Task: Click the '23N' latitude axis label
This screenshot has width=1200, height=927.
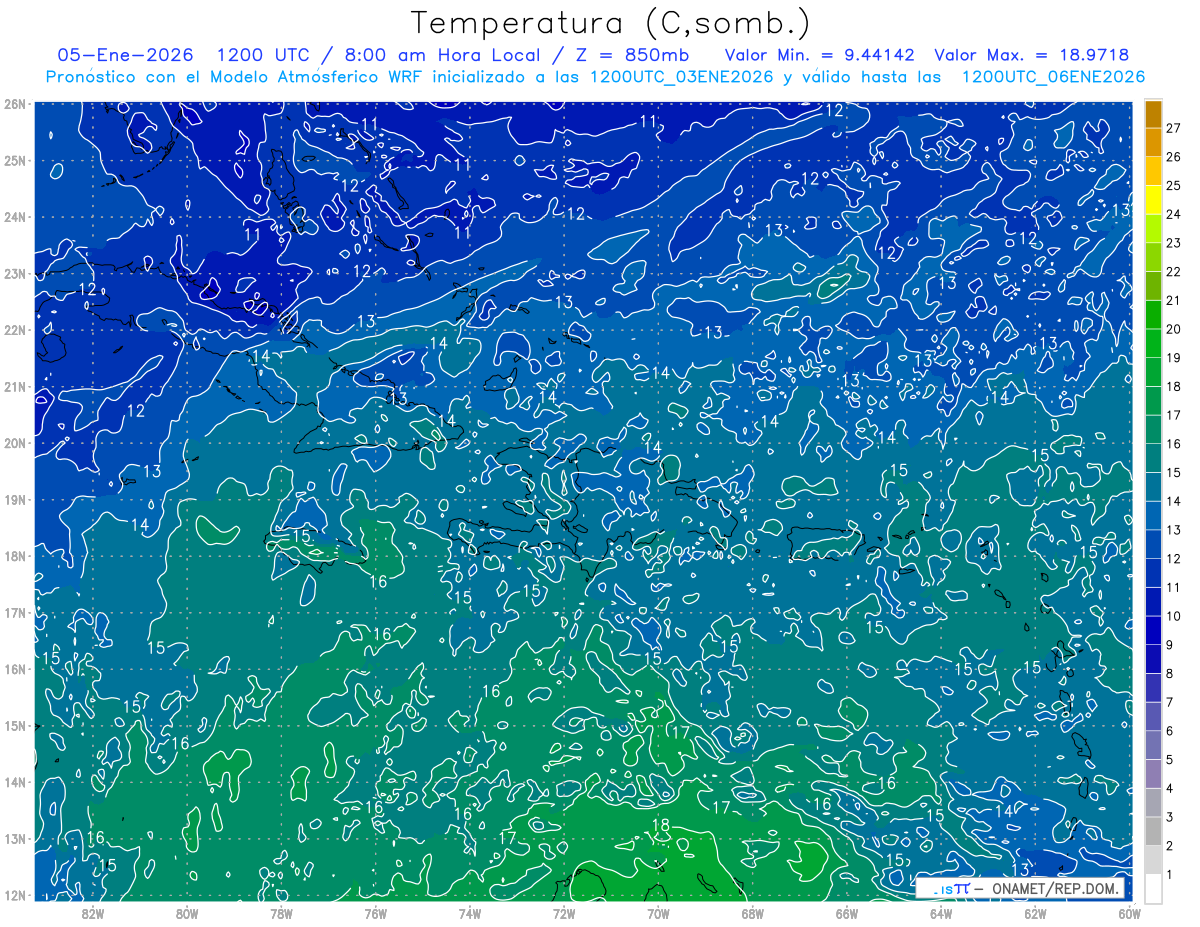Action: (15, 273)
